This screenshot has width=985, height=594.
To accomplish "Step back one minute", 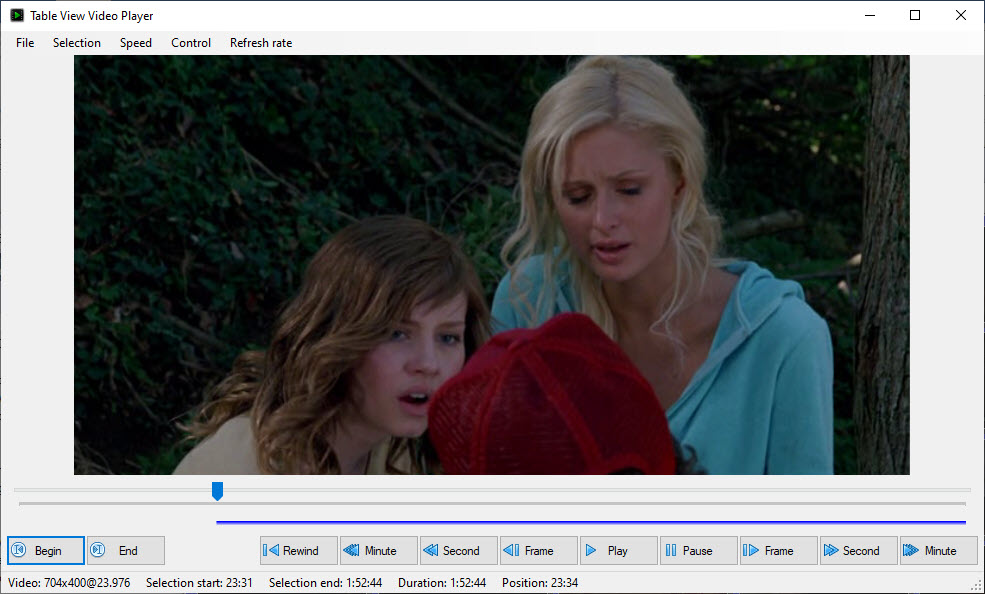I will pos(379,551).
